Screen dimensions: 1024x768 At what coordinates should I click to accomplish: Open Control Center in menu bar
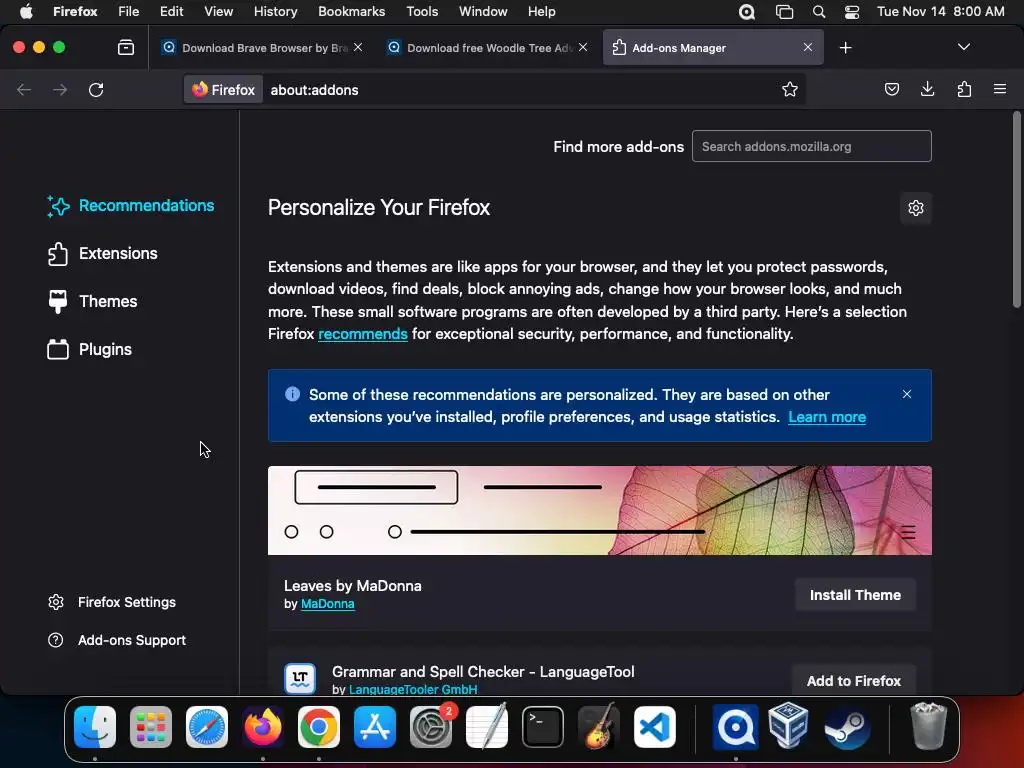[x=852, y=12]
